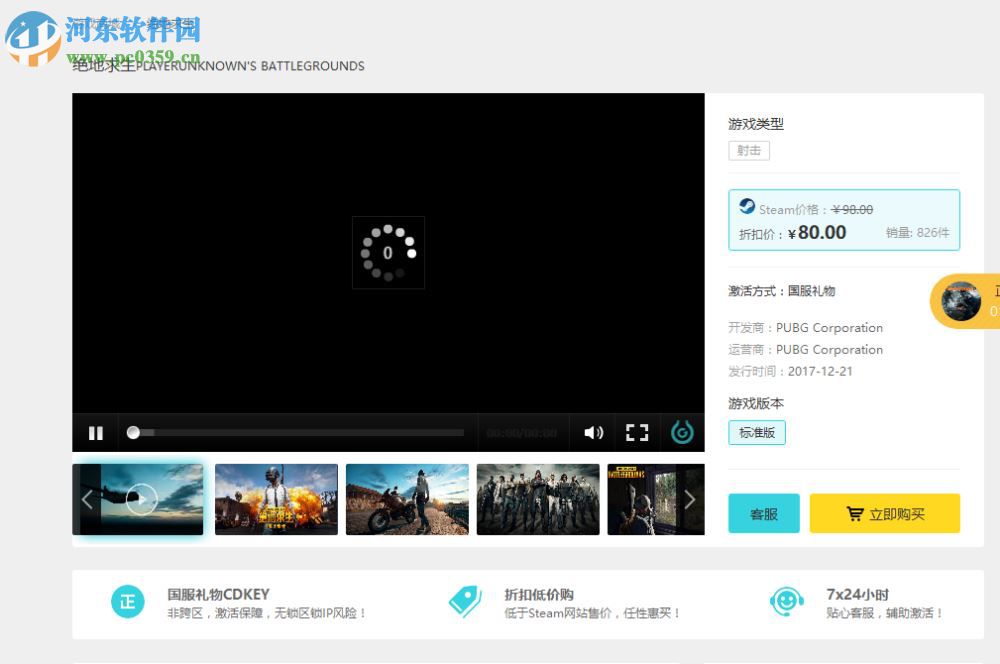Expand the next set of video thumbnails
The image size is (1000, 664).
pyautogui.click(x=690, y=499)
